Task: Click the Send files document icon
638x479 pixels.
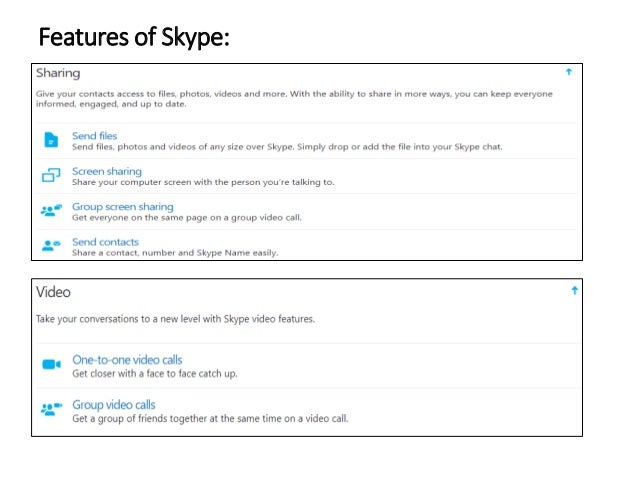Action: coord(51,141)
